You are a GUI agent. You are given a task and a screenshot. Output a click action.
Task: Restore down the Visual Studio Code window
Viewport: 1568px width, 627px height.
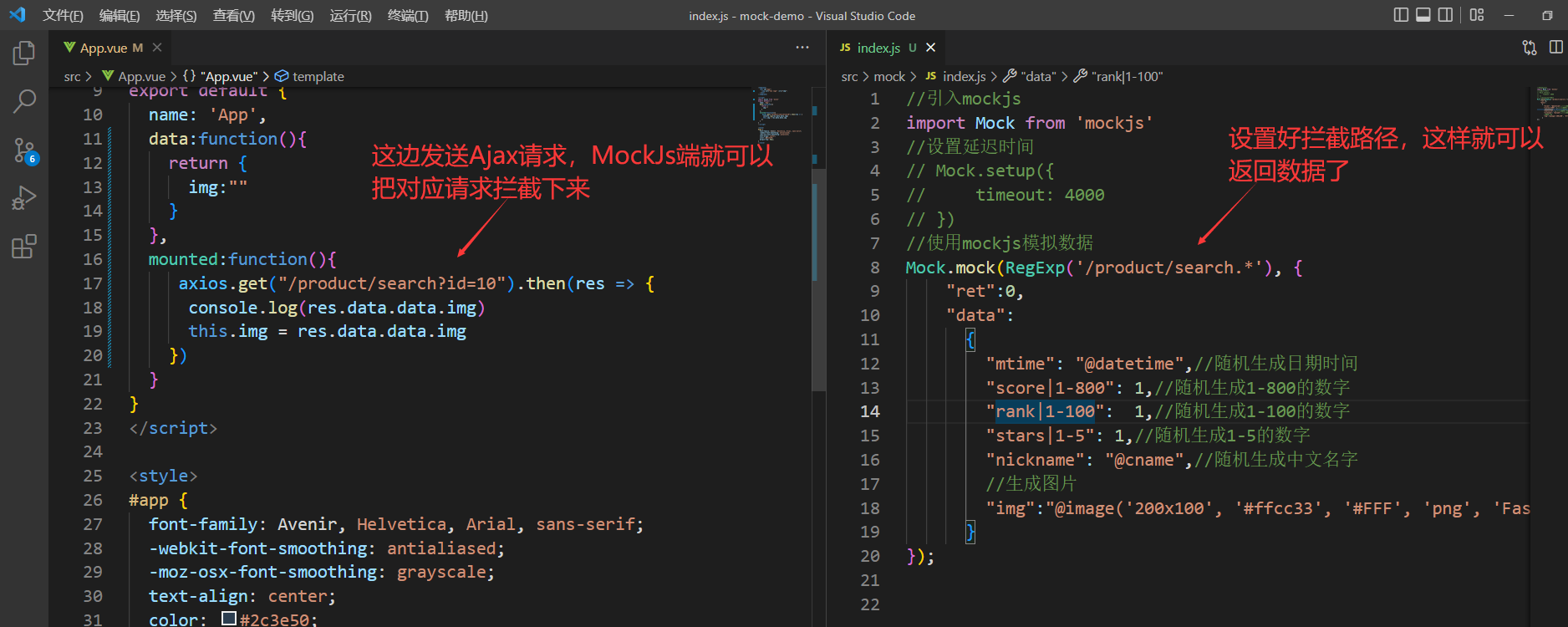[1547, 15]
